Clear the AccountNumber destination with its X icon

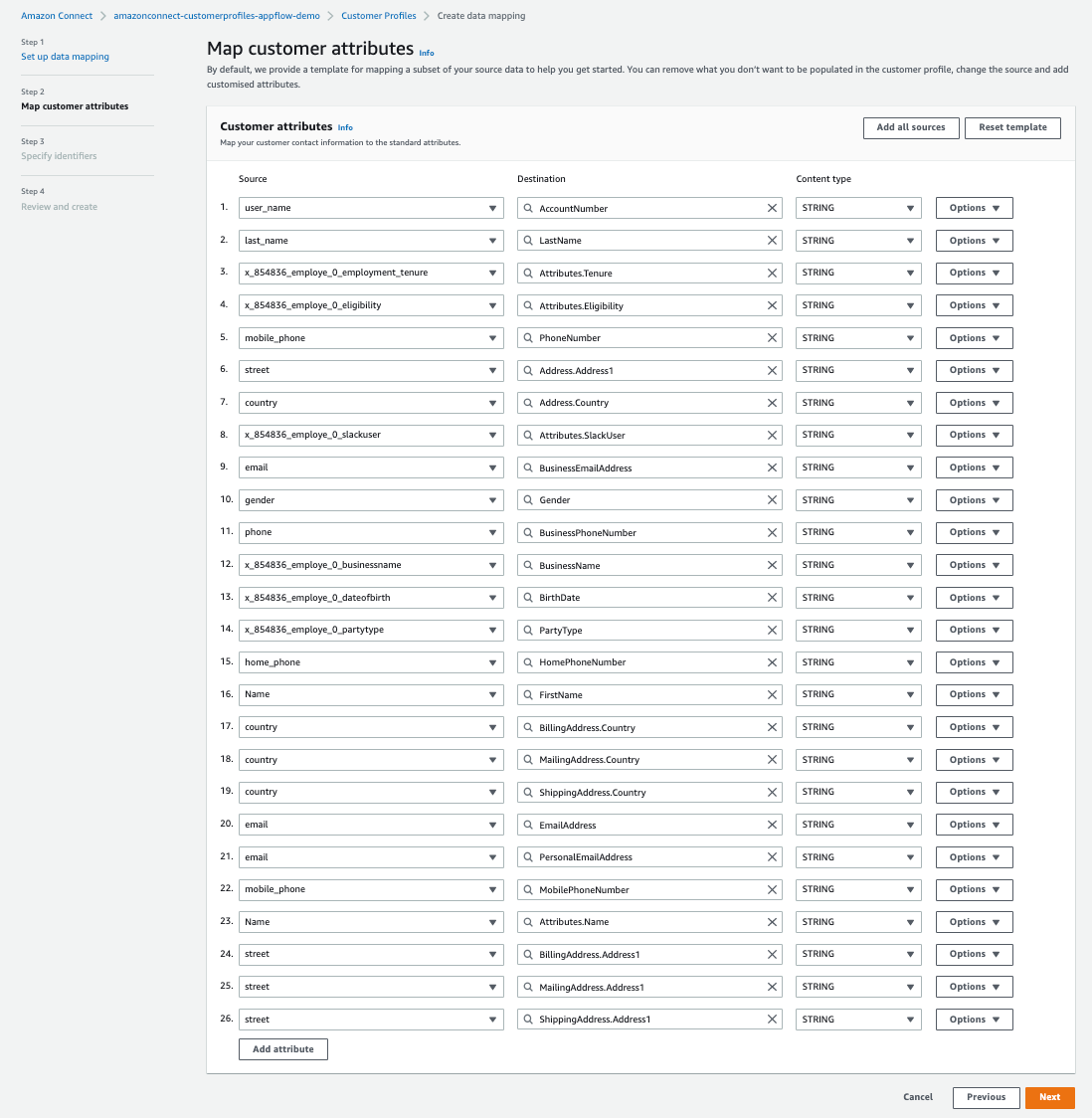point(772,208)
